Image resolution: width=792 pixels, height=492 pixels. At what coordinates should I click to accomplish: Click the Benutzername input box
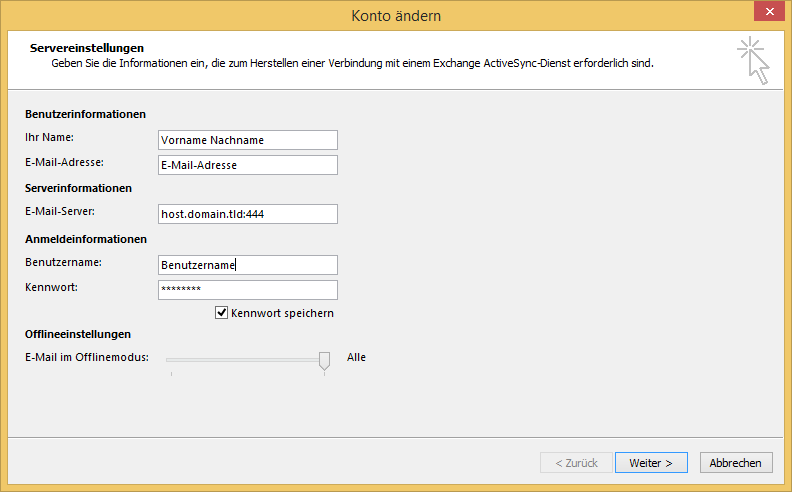coord(248,265)
